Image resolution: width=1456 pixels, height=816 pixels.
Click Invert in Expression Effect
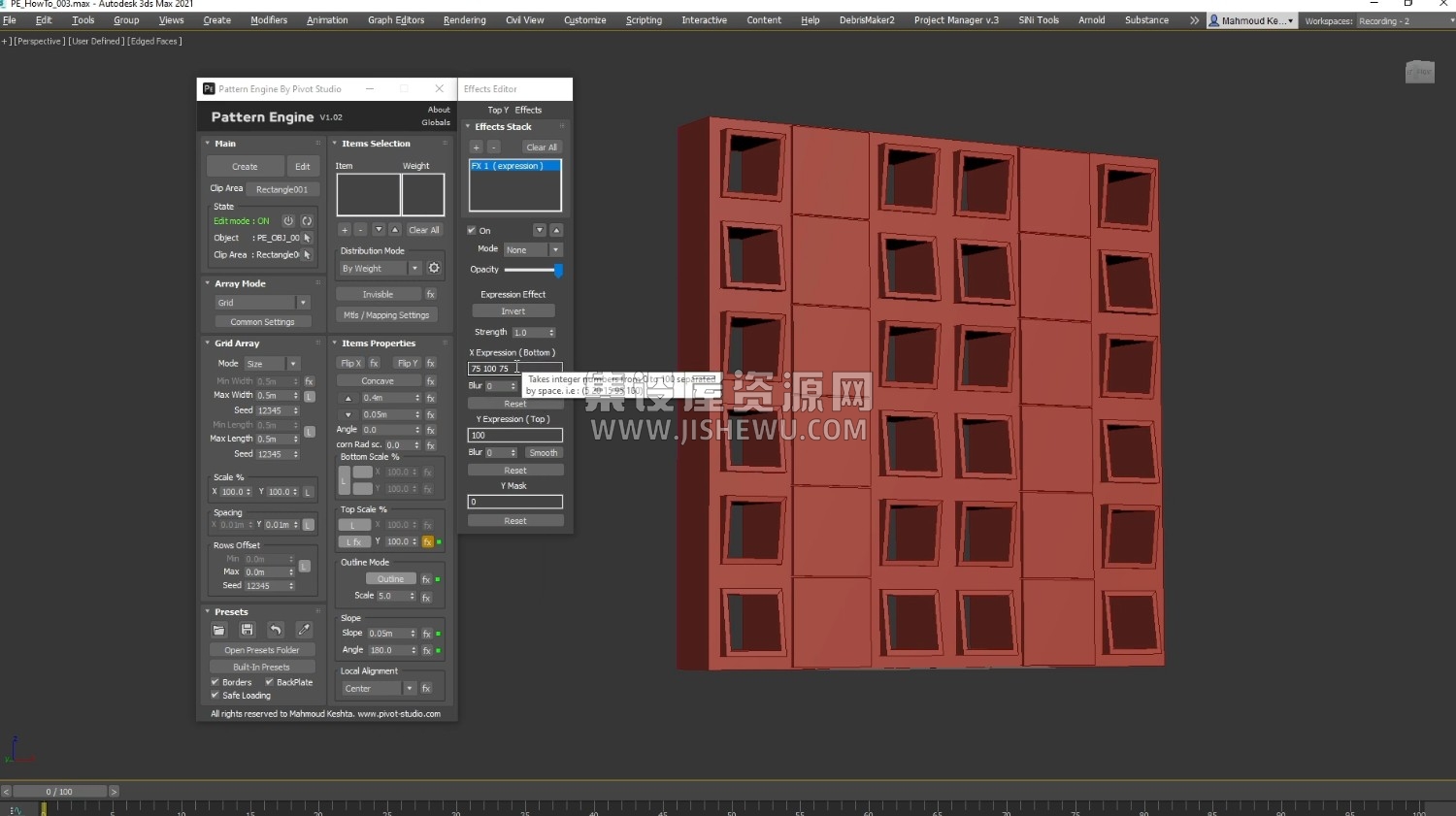coord(513,311)
